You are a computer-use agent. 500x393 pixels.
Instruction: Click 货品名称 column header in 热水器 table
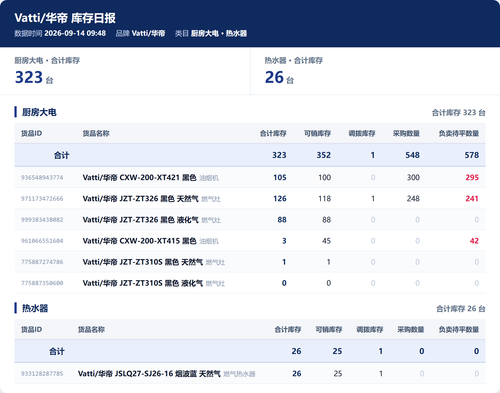(x=91, y=329)
